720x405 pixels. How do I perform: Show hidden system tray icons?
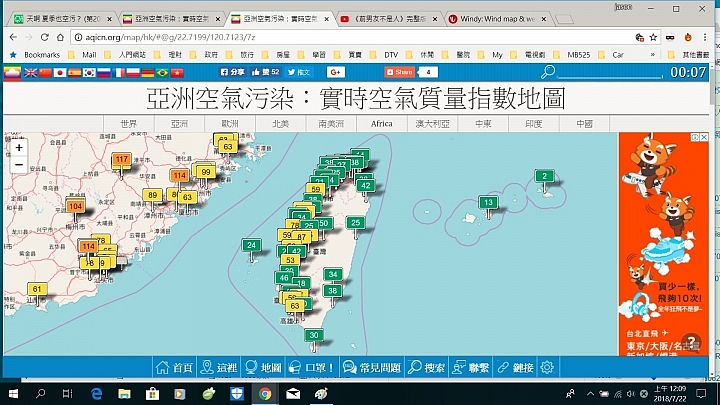coord(590,394)
